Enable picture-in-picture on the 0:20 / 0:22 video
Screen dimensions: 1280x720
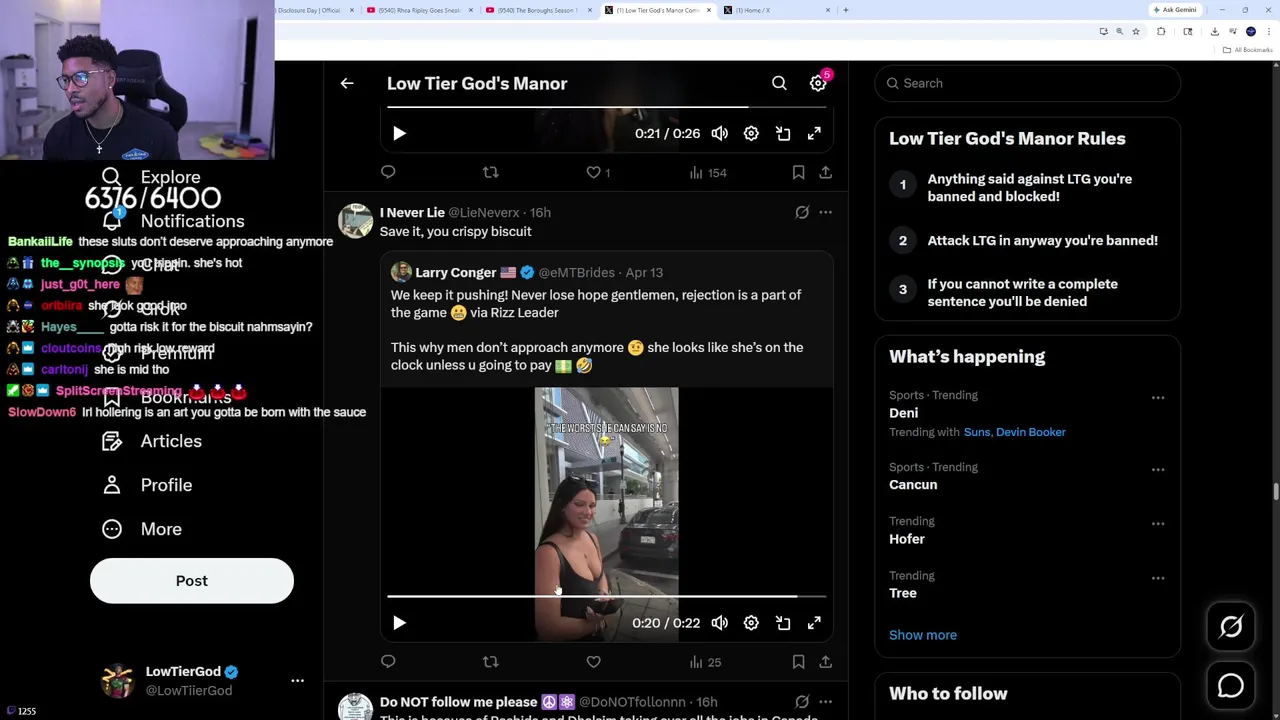783,622
